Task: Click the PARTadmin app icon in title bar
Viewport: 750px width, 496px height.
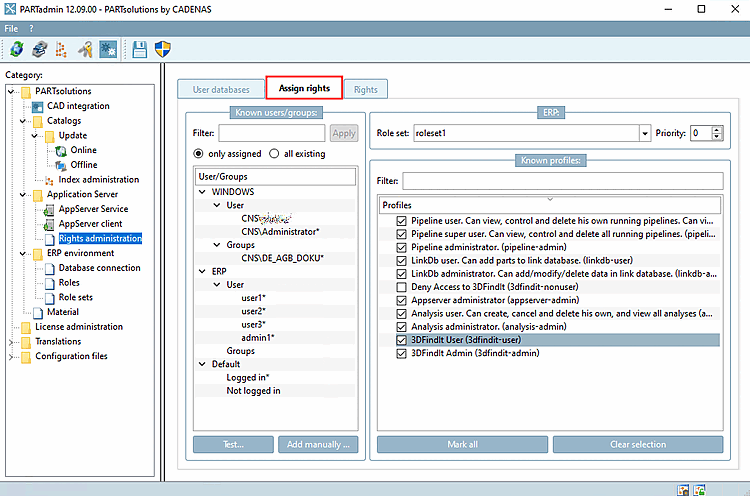Action: (x=10, y=9)
